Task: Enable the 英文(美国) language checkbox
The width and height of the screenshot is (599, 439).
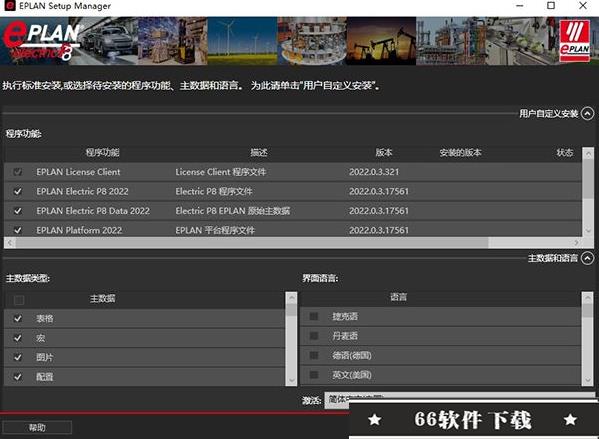Action: coord(314,375)
